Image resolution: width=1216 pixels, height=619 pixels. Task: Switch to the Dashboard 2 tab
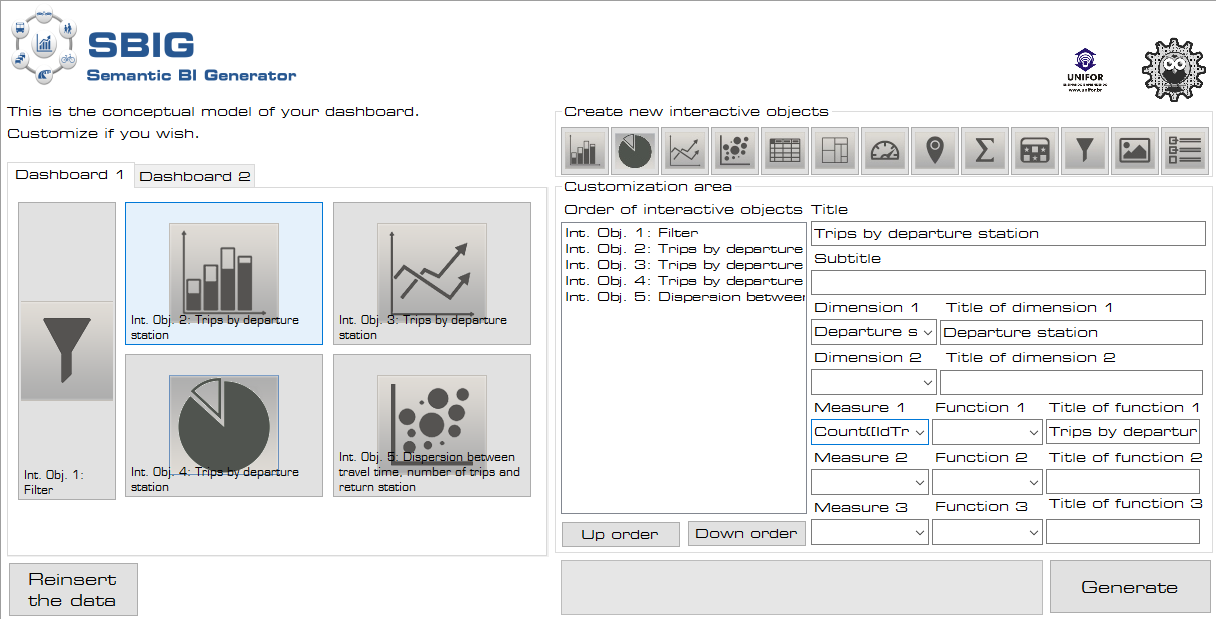pos(194,176)
